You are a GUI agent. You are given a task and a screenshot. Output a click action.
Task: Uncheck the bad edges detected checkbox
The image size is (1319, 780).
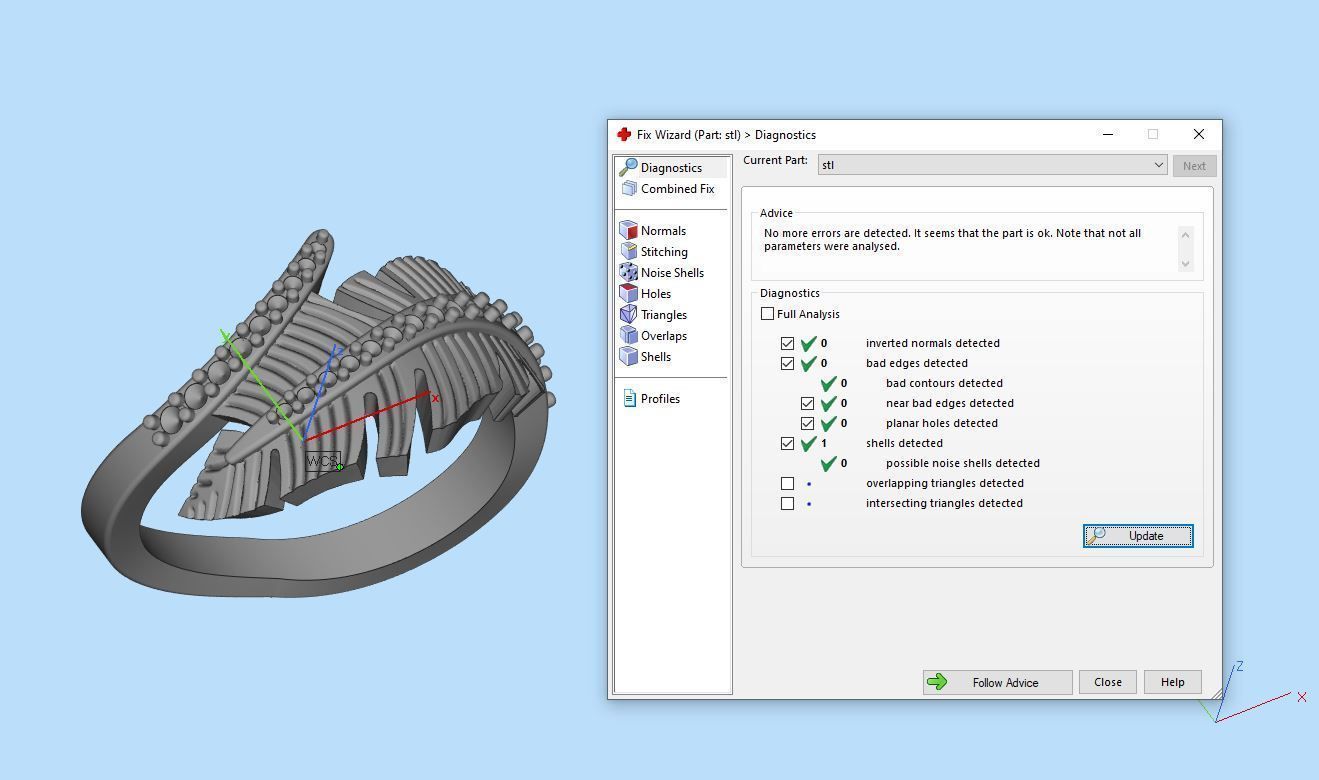click(x=787, y=363)
